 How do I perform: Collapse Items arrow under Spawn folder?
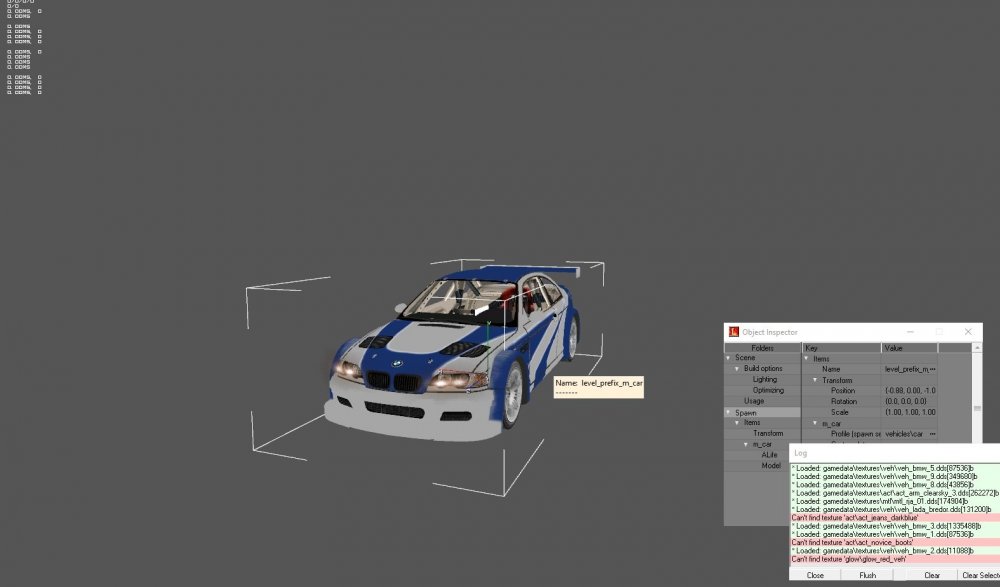[x=737, y=423]
